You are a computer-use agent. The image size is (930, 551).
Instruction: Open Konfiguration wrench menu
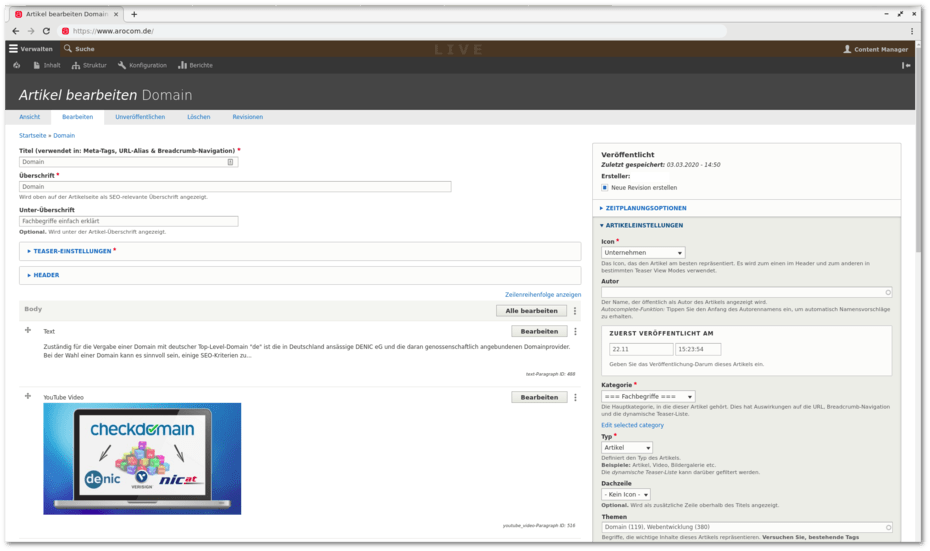(141, 66)
